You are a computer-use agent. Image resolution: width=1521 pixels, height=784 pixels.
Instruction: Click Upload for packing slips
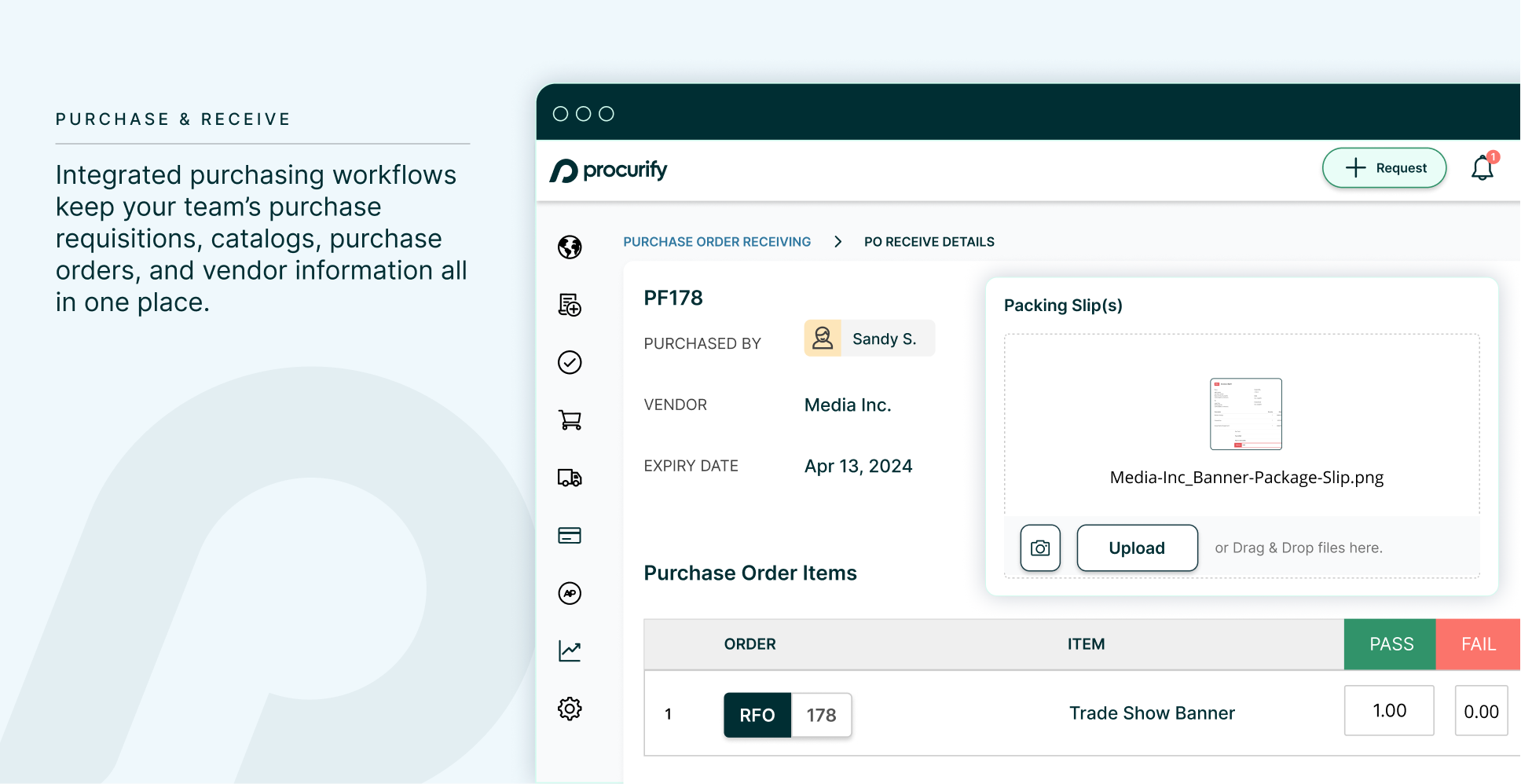[x=1137, y=548]
